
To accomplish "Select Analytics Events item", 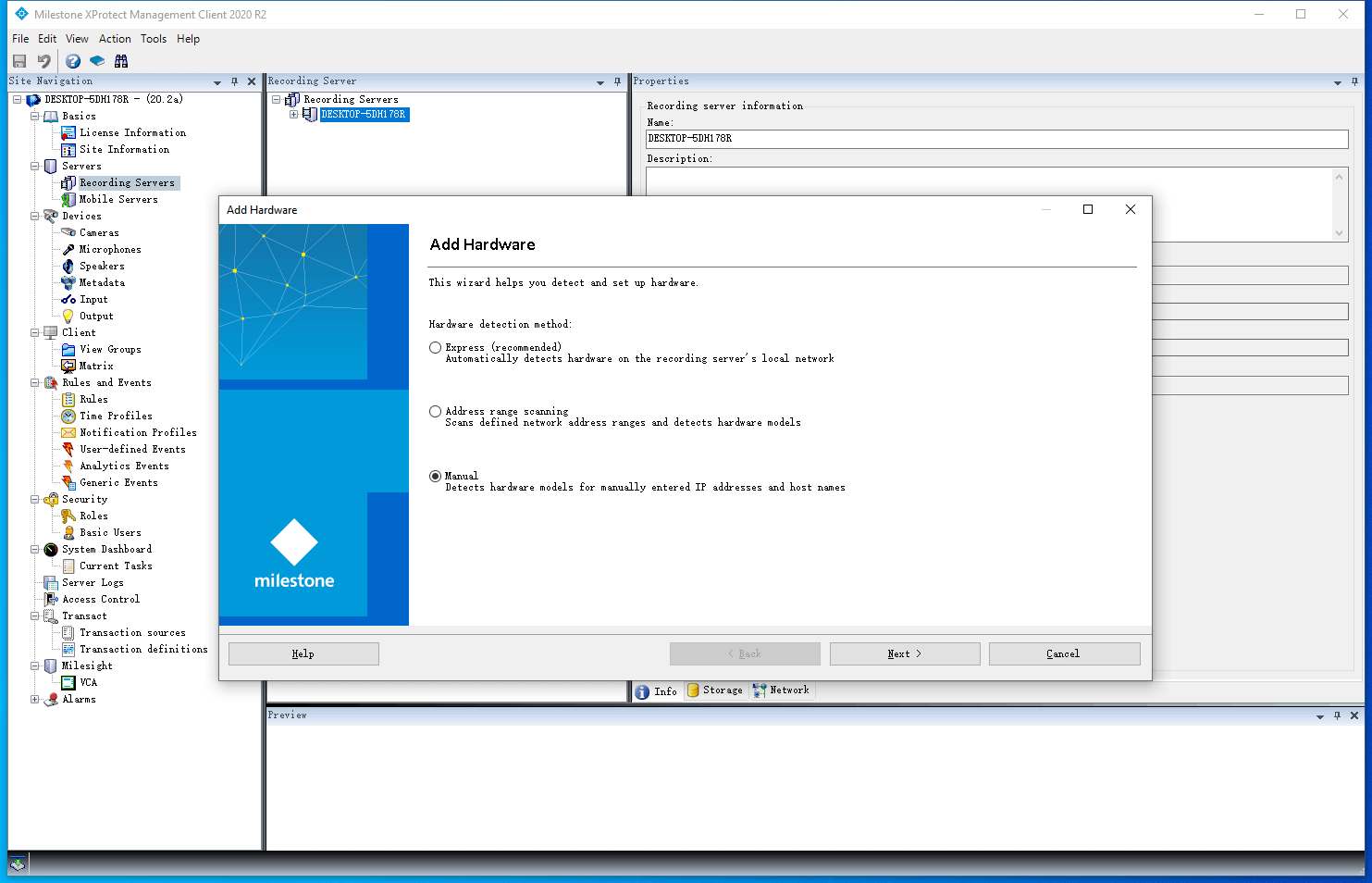I will coord(124,466).
